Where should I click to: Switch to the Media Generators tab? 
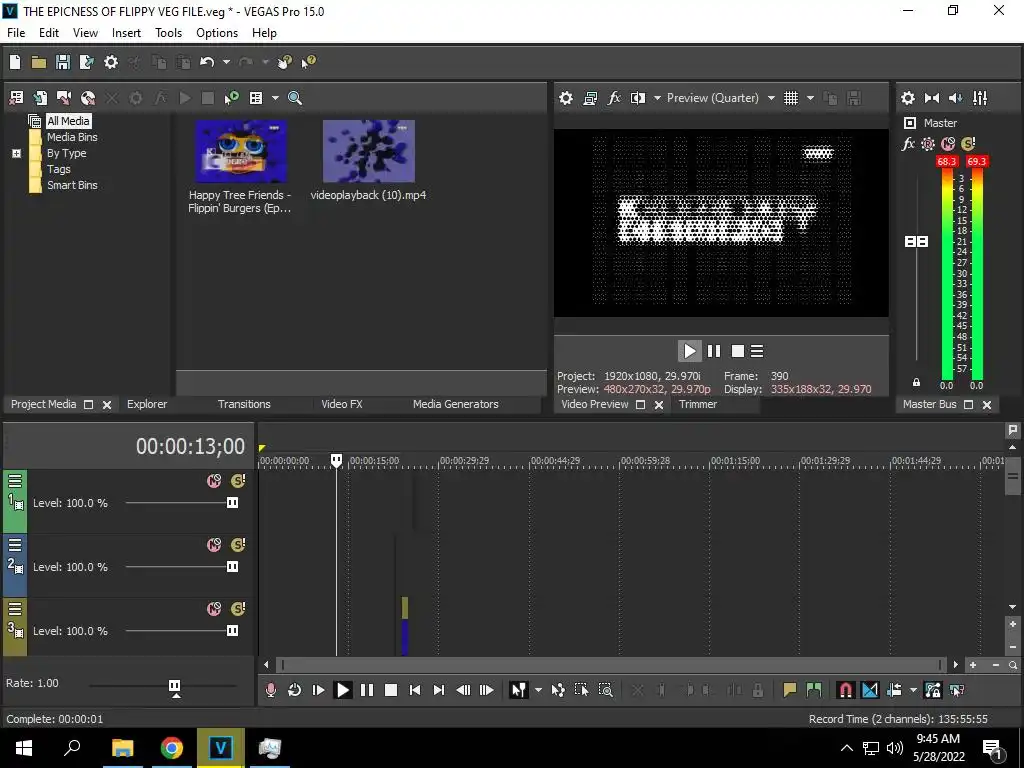pyautogui.click(x=455, y=404)
